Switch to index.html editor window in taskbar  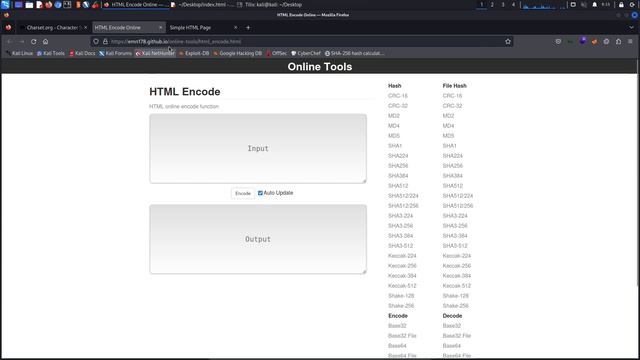coord(202,5)
